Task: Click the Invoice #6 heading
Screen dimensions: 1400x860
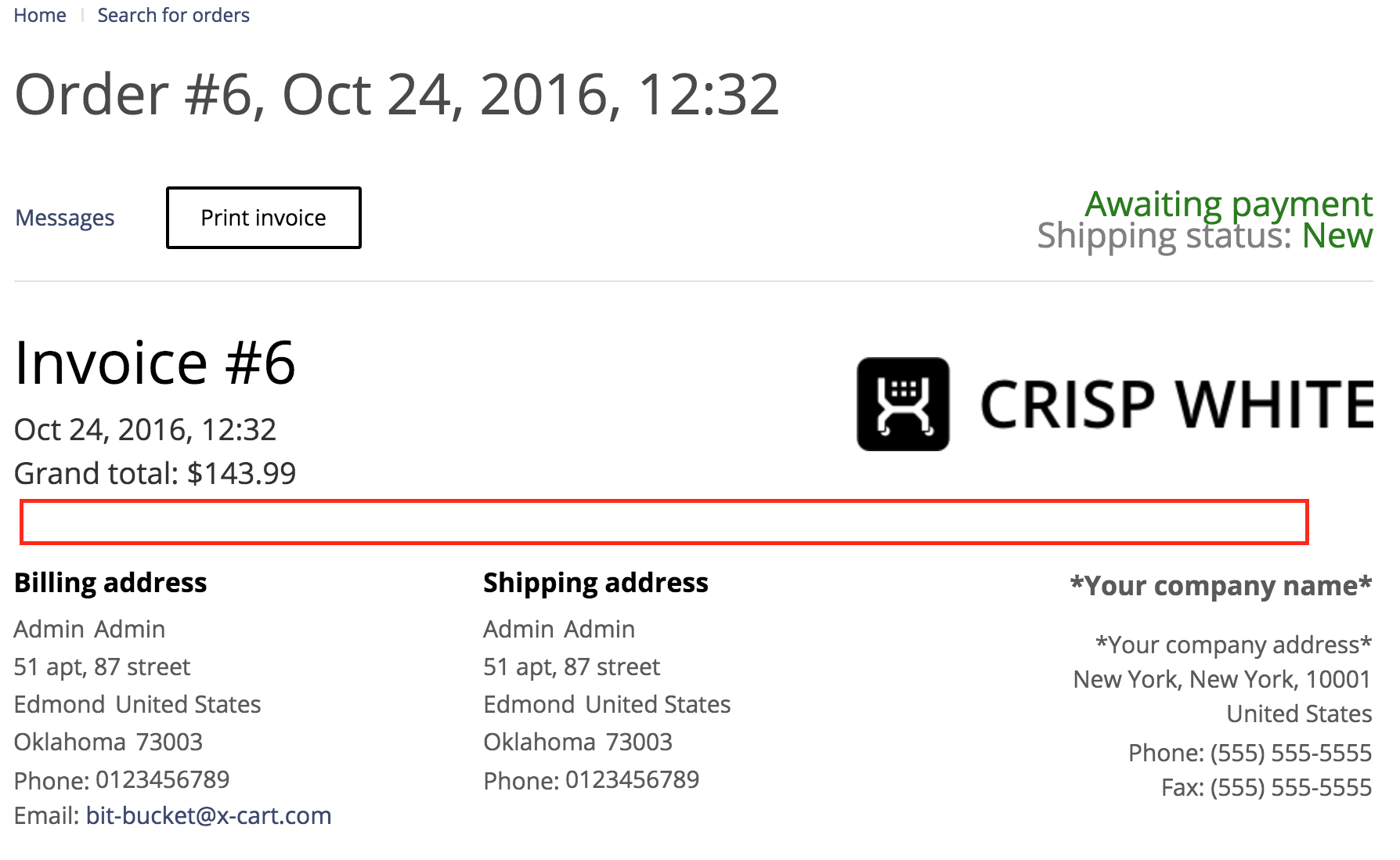Action: 155,363
